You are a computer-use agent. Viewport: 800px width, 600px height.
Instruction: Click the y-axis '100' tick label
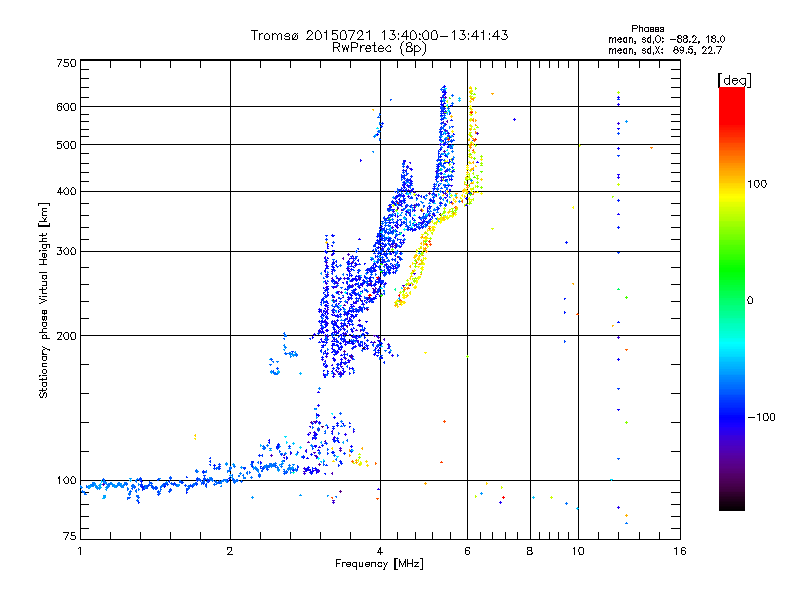click(x=66, y=481)
